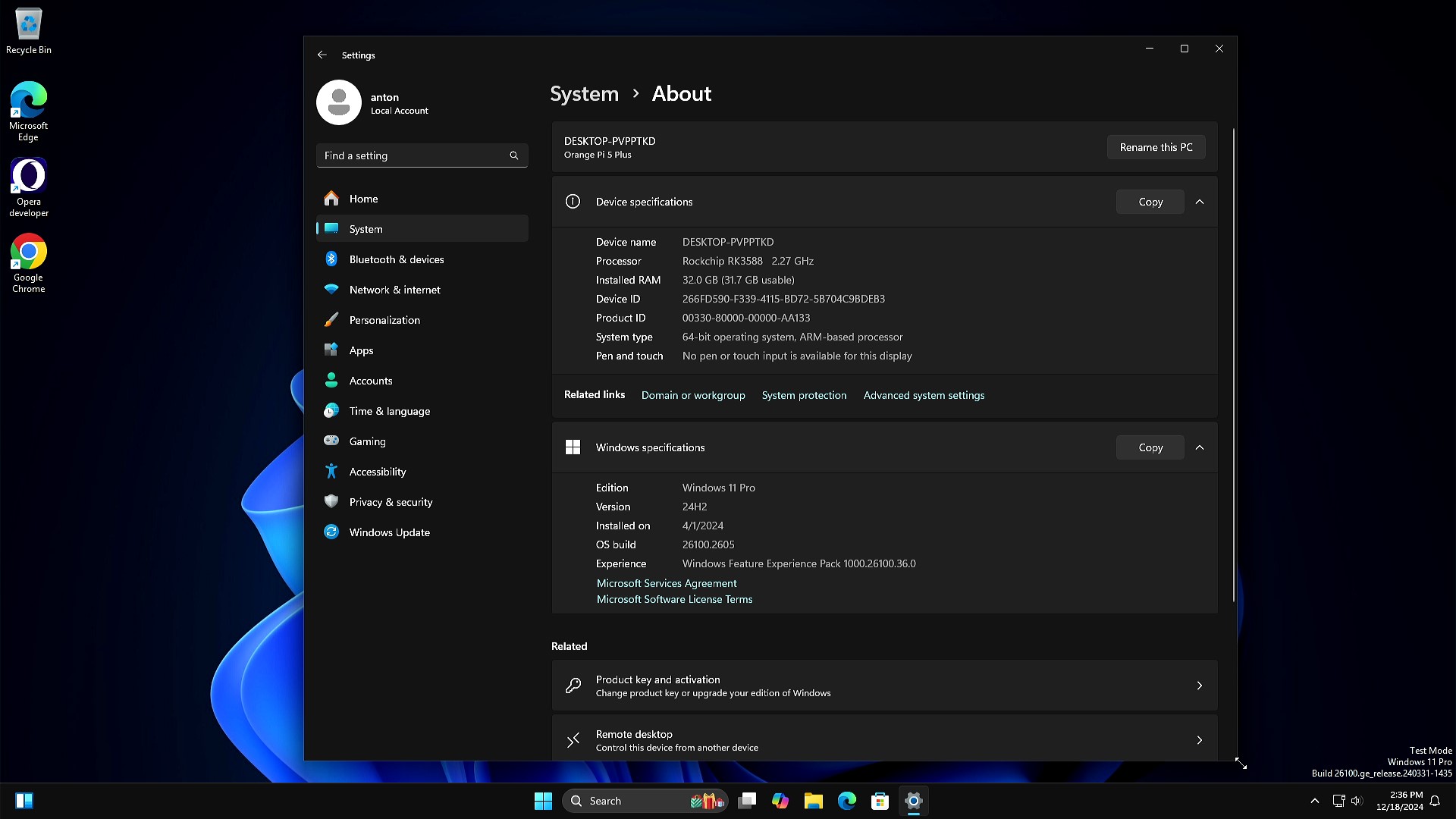Open the Accessibility settings page
Viewport: 1456px width, 819px height.
point(377,472)
